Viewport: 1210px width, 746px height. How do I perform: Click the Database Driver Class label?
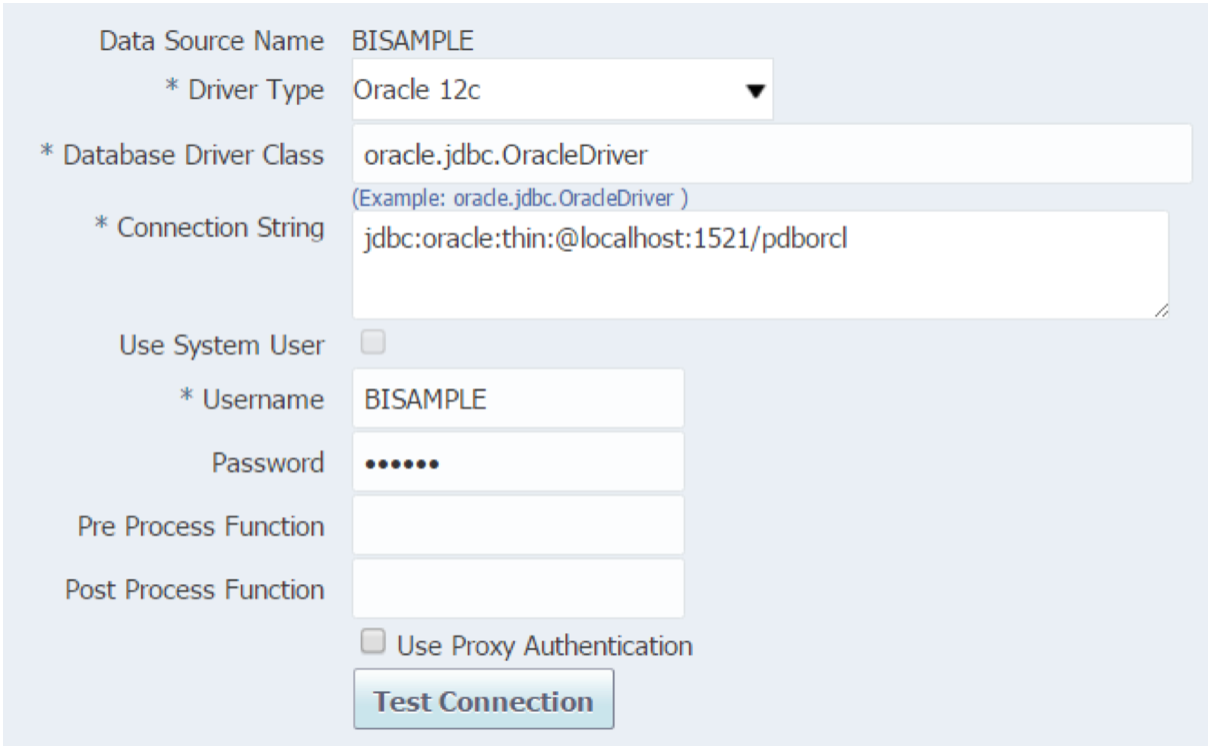click(x=181, y=155)
